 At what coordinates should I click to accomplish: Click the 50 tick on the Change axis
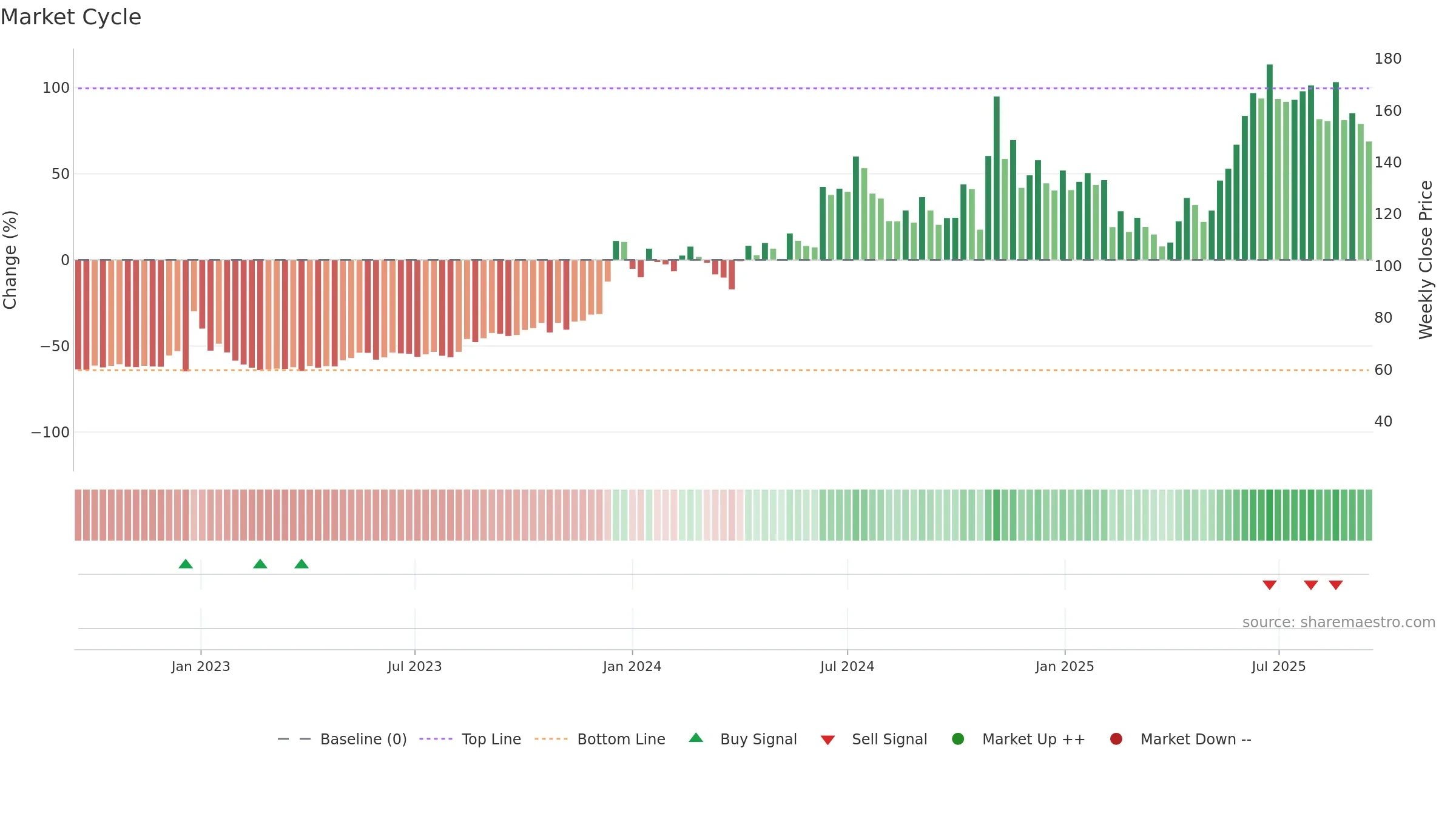tap(61, 174)
